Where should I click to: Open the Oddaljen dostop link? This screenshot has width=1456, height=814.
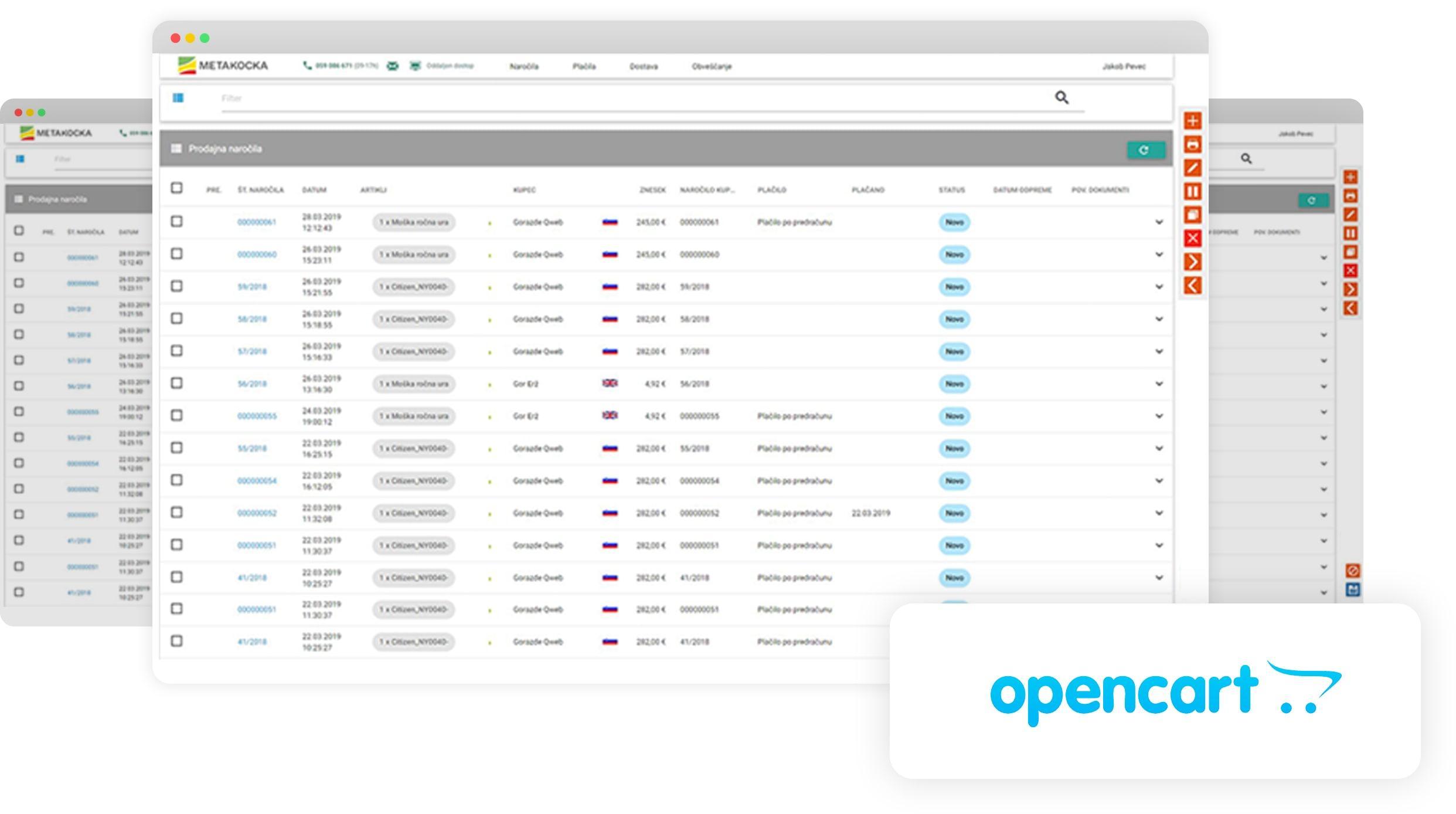tap(450, 66)
